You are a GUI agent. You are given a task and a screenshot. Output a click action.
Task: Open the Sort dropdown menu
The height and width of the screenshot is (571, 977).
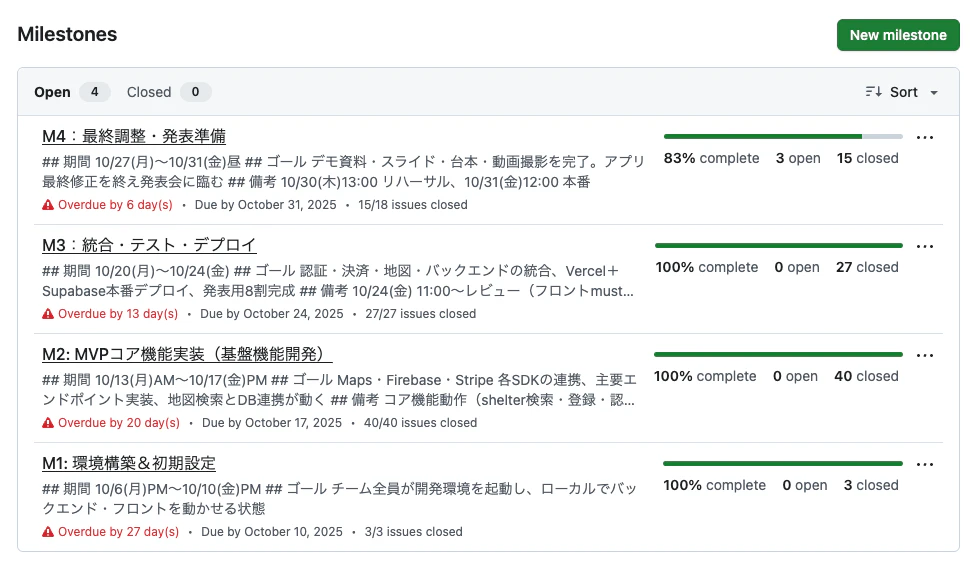coord(902,92)
